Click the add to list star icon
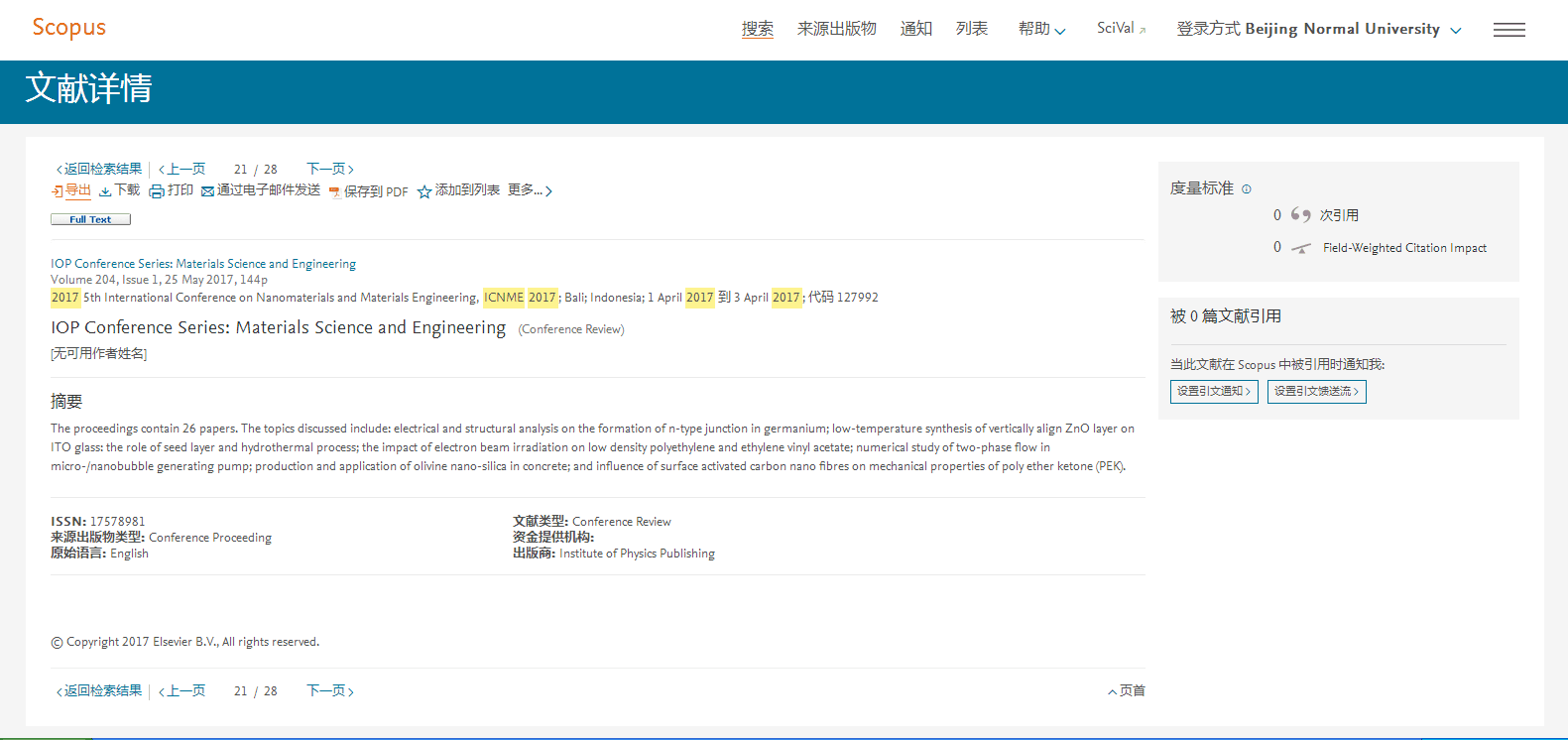1568x740 pixels. coord(424,191)
